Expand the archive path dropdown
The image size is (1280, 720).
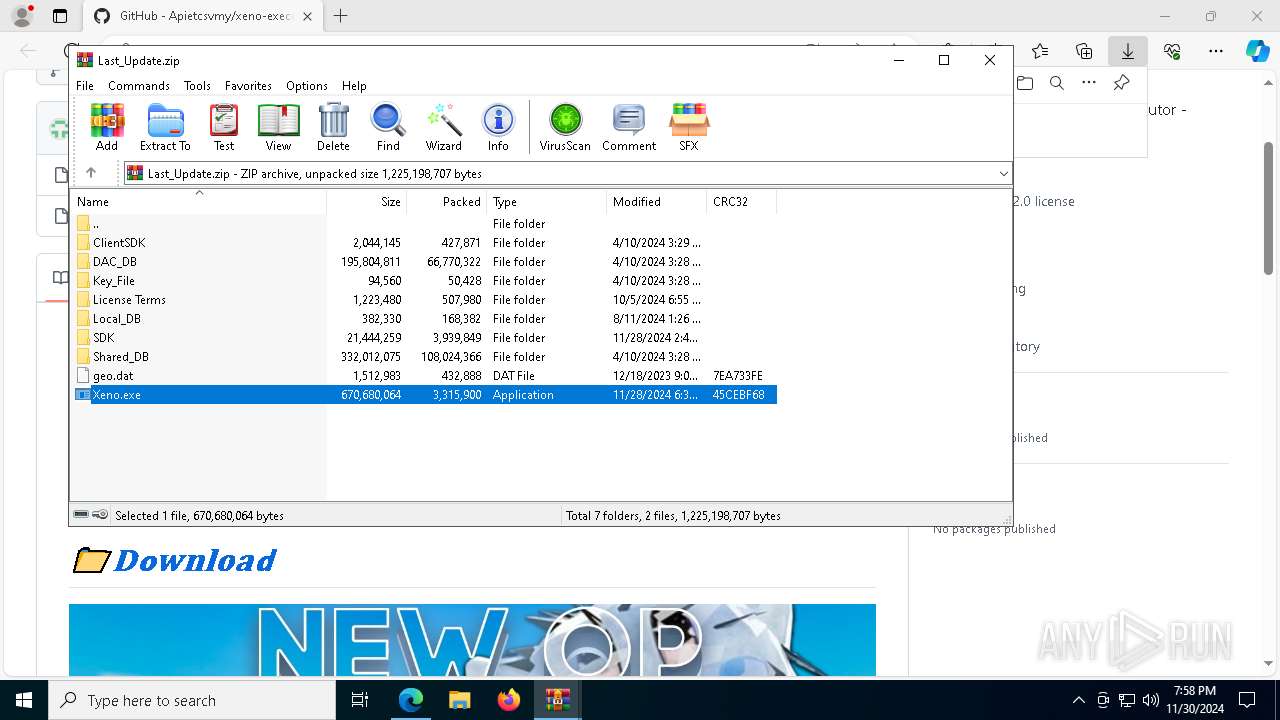1003,173
